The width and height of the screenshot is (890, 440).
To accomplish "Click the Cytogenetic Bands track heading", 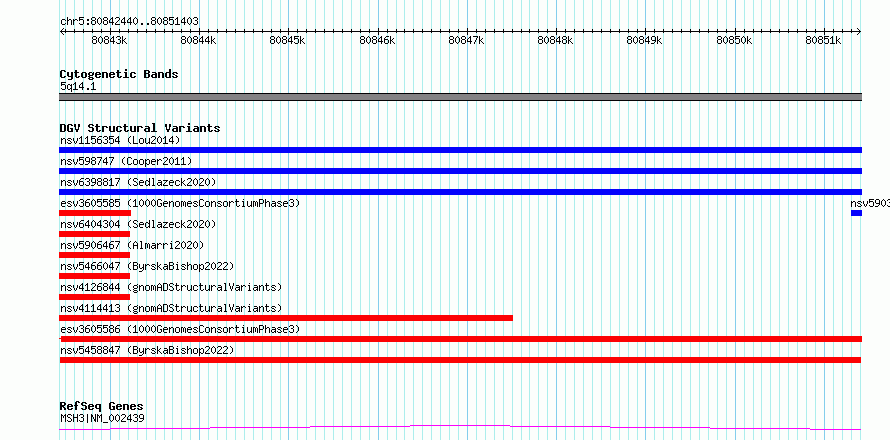I will point(119,74).
